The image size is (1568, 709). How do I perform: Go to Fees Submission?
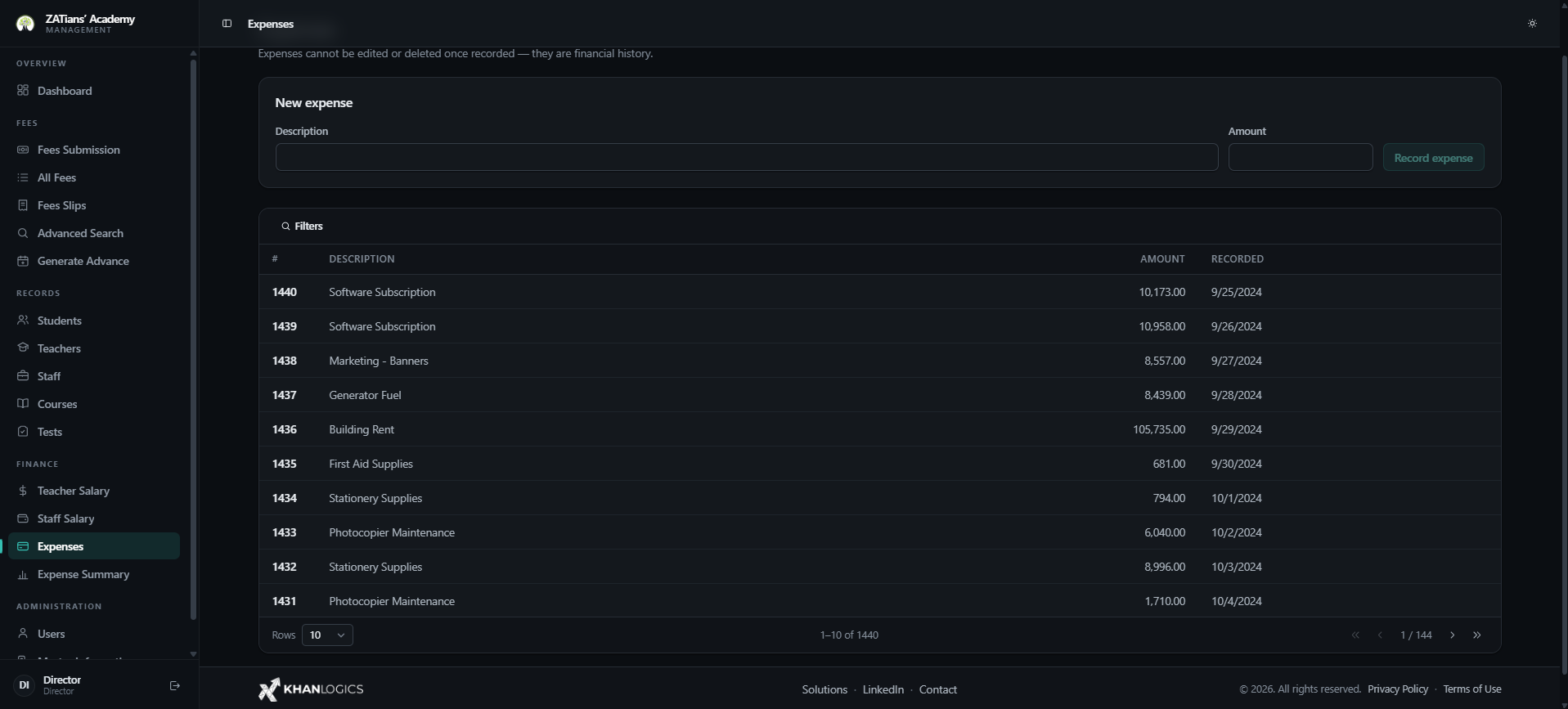pyautogui.click(x=94, y=150)
